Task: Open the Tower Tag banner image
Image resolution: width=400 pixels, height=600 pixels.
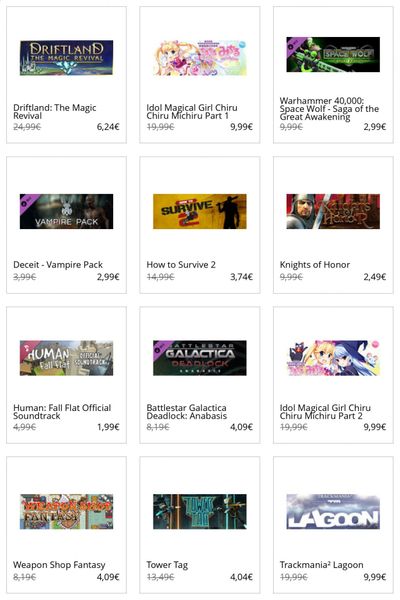Action: pyautogui.click(x=199, y=512)
